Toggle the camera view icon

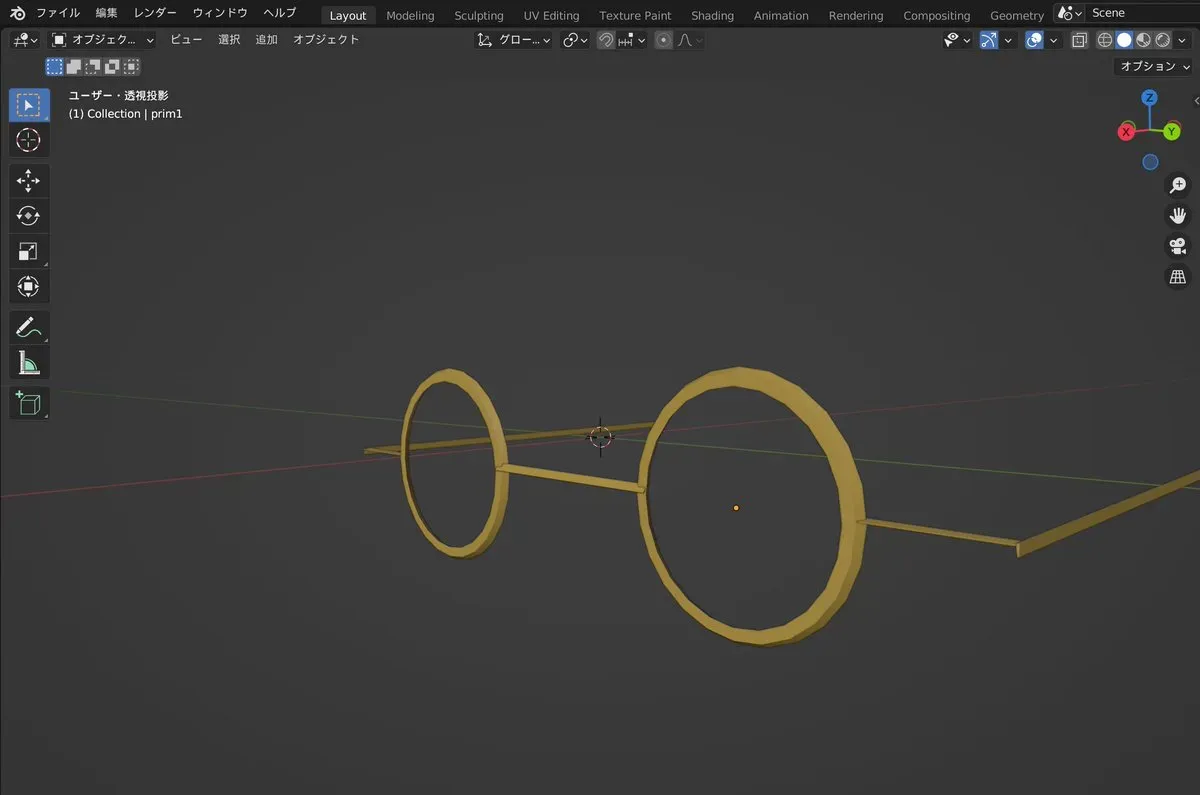point(1178,246)
